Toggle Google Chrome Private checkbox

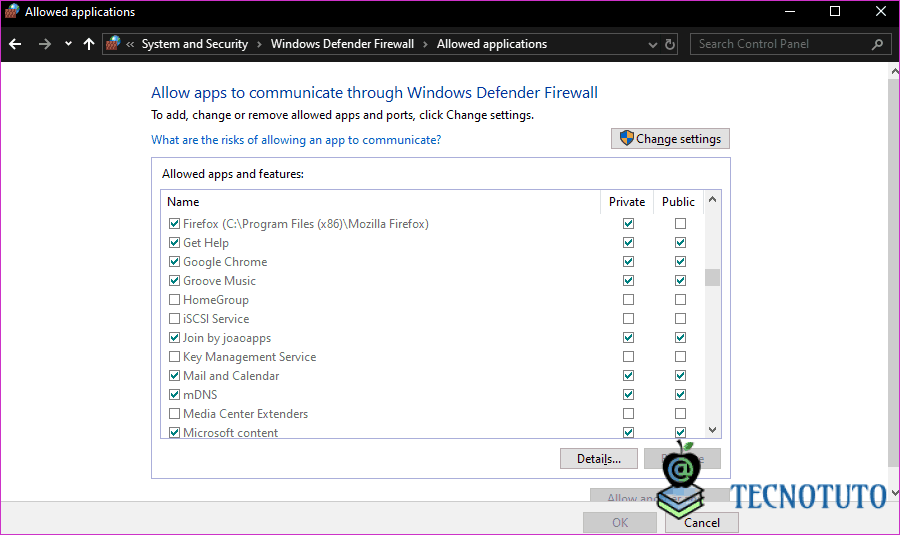[629, 262]
